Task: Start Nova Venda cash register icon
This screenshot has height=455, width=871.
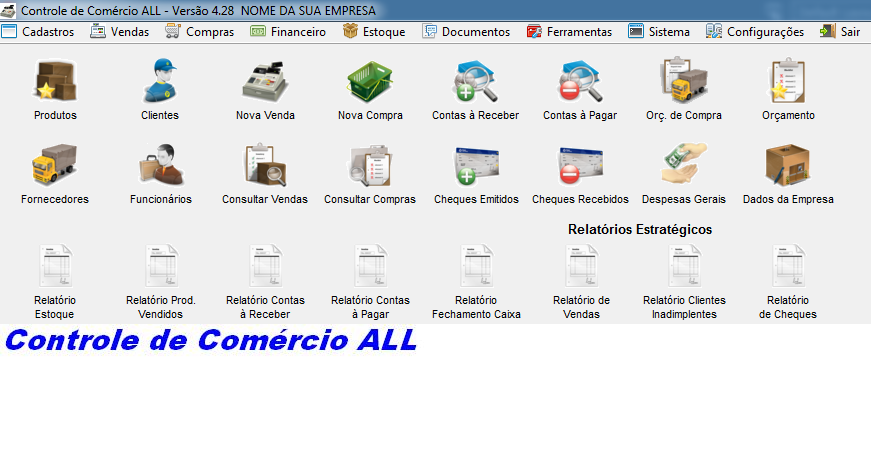Action: point(265,82)
